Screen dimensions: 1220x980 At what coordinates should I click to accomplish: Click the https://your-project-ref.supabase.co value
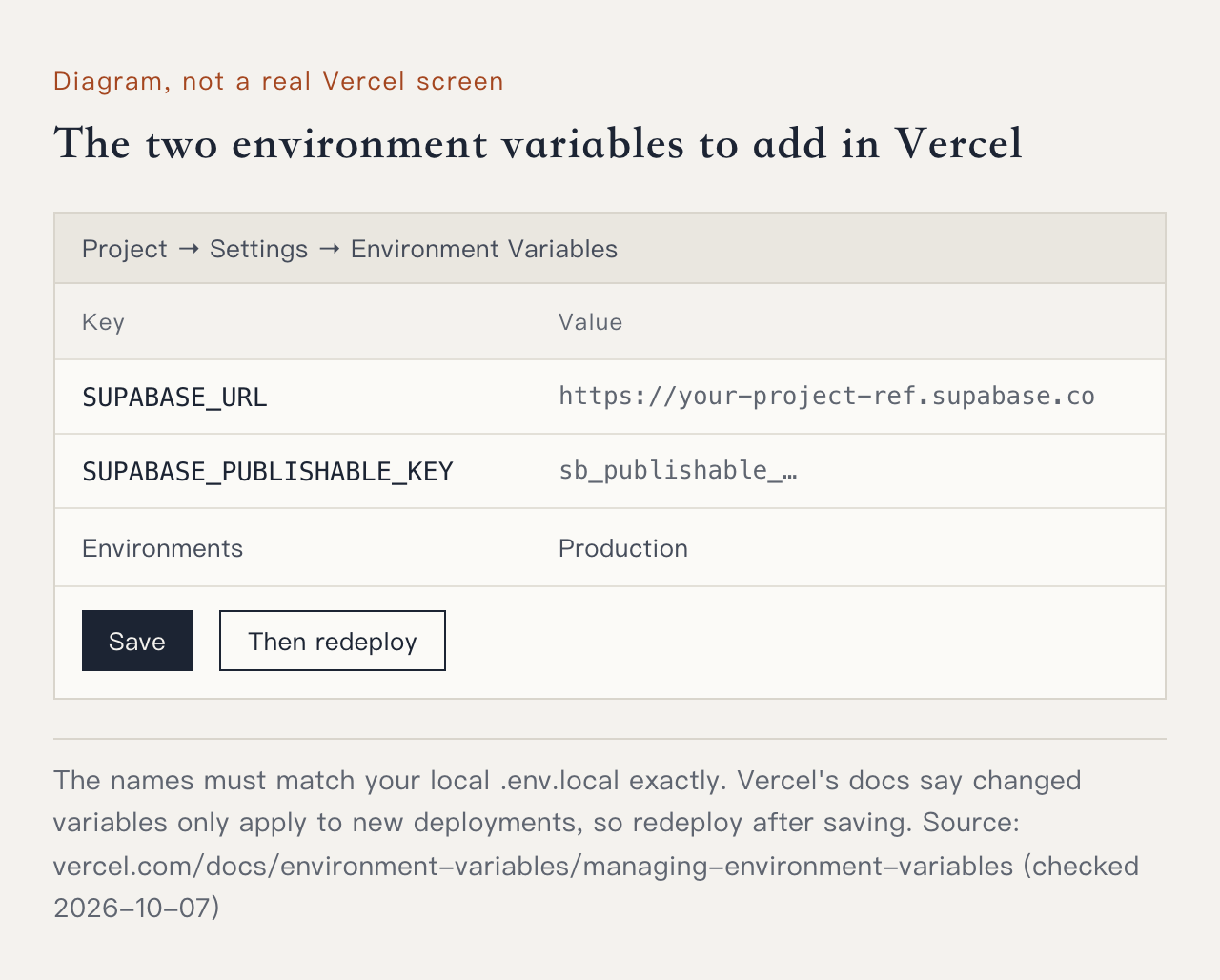[826, 396]
